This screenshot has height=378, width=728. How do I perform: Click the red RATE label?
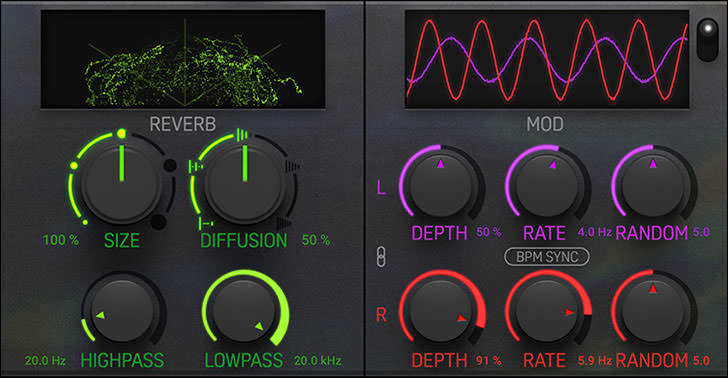point(545,360)
